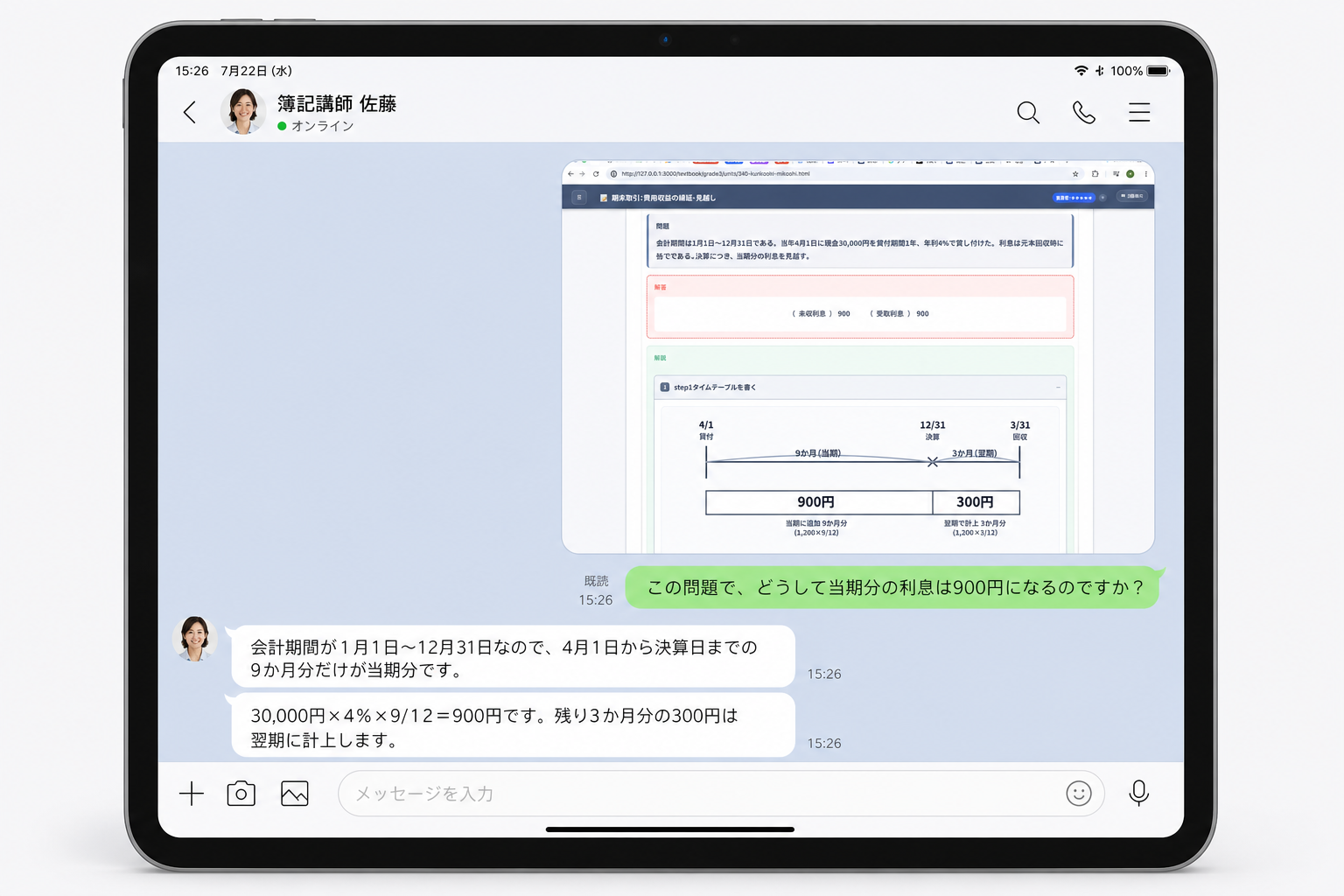Viewport: 1344px width, 896px height.
Task: Tap the 7月22日 (水) date
Action: click(256, 71)
